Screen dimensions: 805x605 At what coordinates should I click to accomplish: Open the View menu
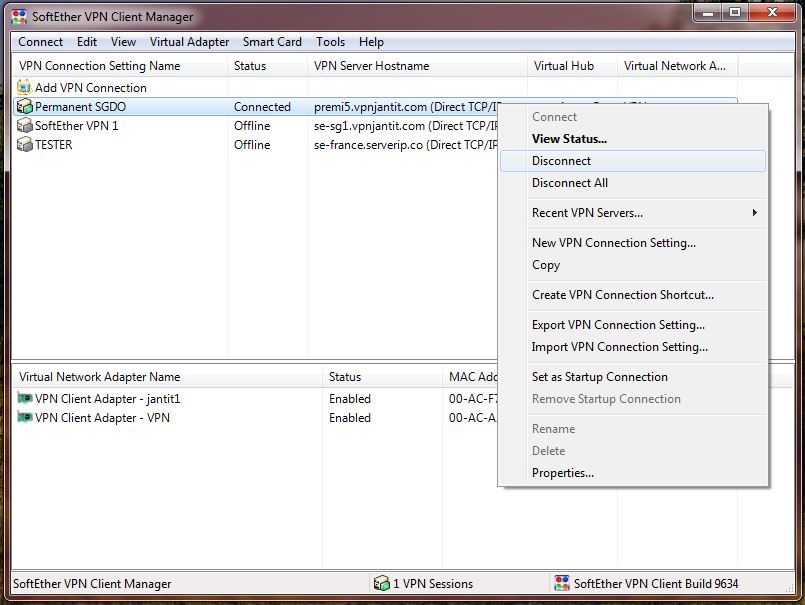123,42
